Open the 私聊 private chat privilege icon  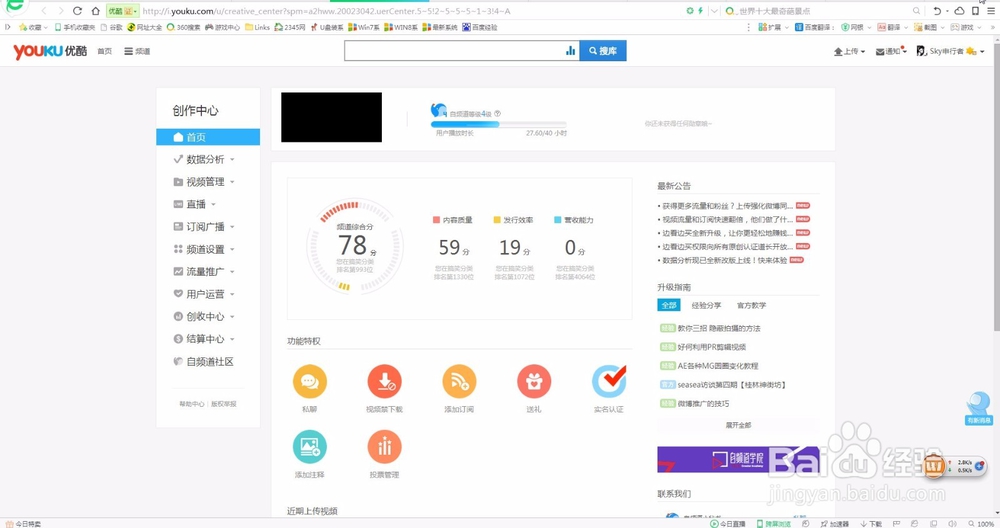click(309, 381)
